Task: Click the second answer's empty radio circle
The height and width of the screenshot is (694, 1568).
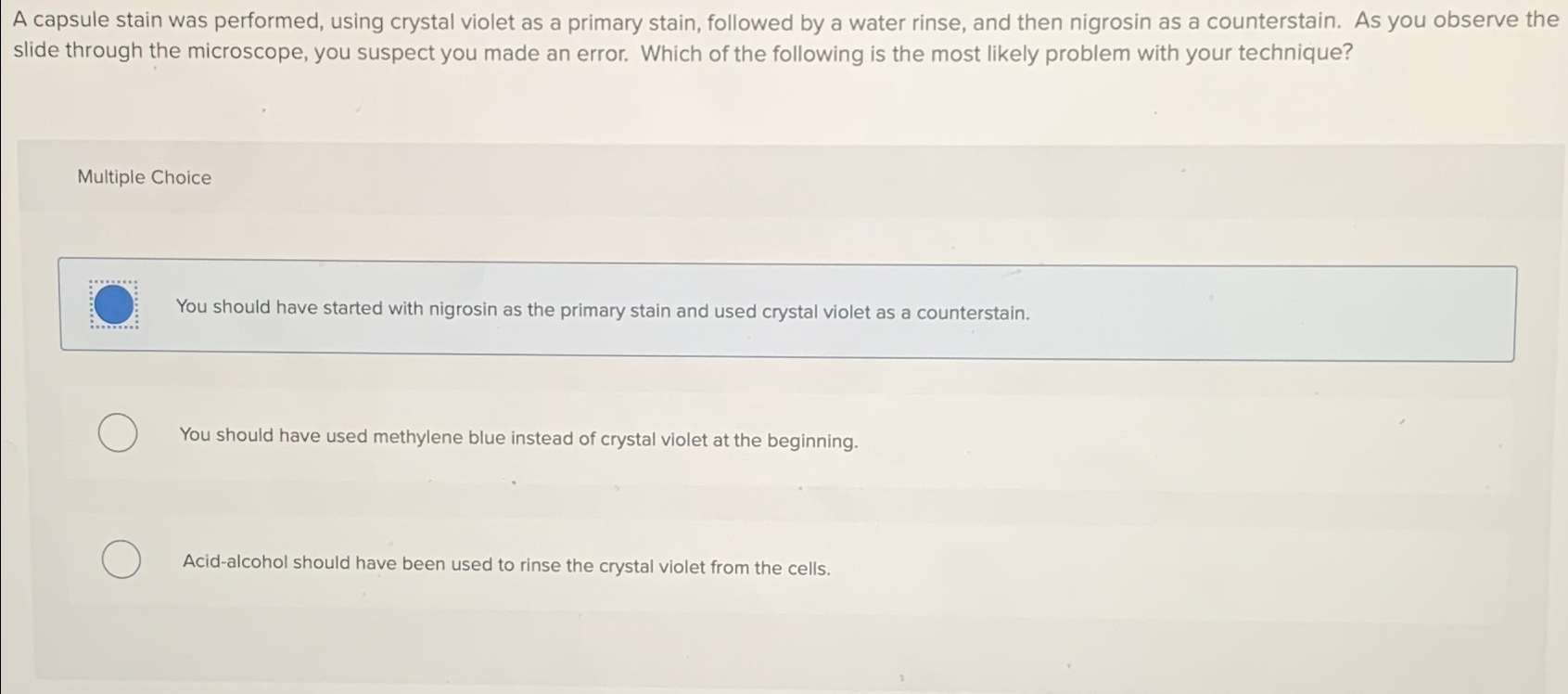Action: click(x=117, y=431)
